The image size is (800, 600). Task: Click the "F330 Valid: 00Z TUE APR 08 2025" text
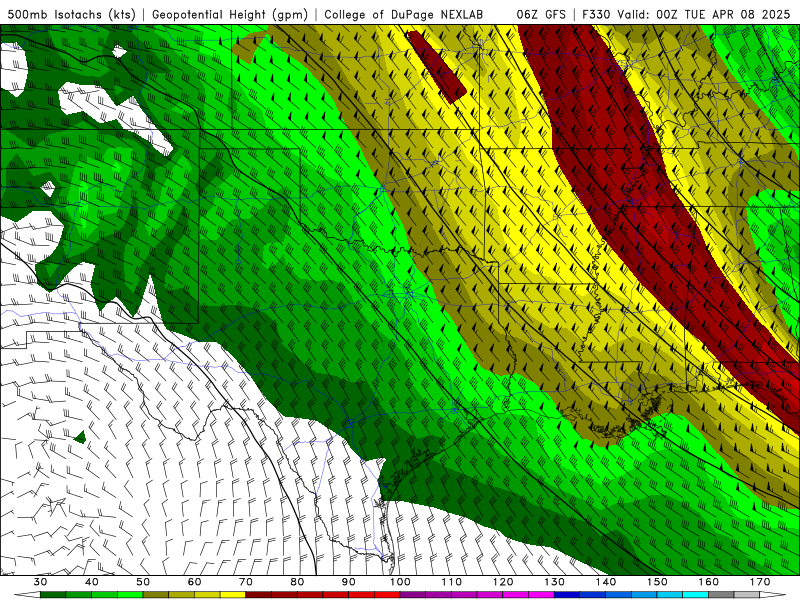686,15
